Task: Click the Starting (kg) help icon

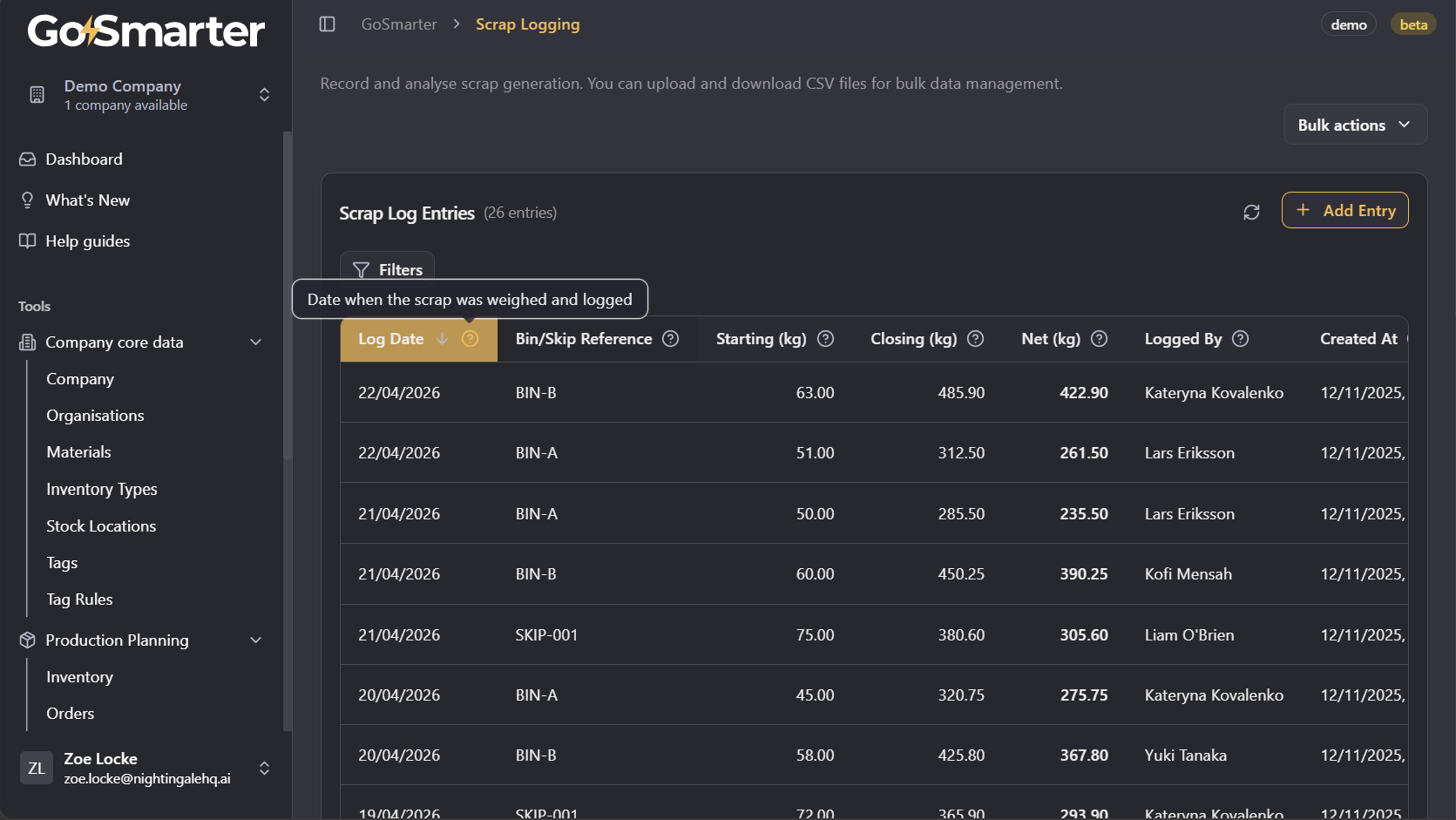Action: 826,339
